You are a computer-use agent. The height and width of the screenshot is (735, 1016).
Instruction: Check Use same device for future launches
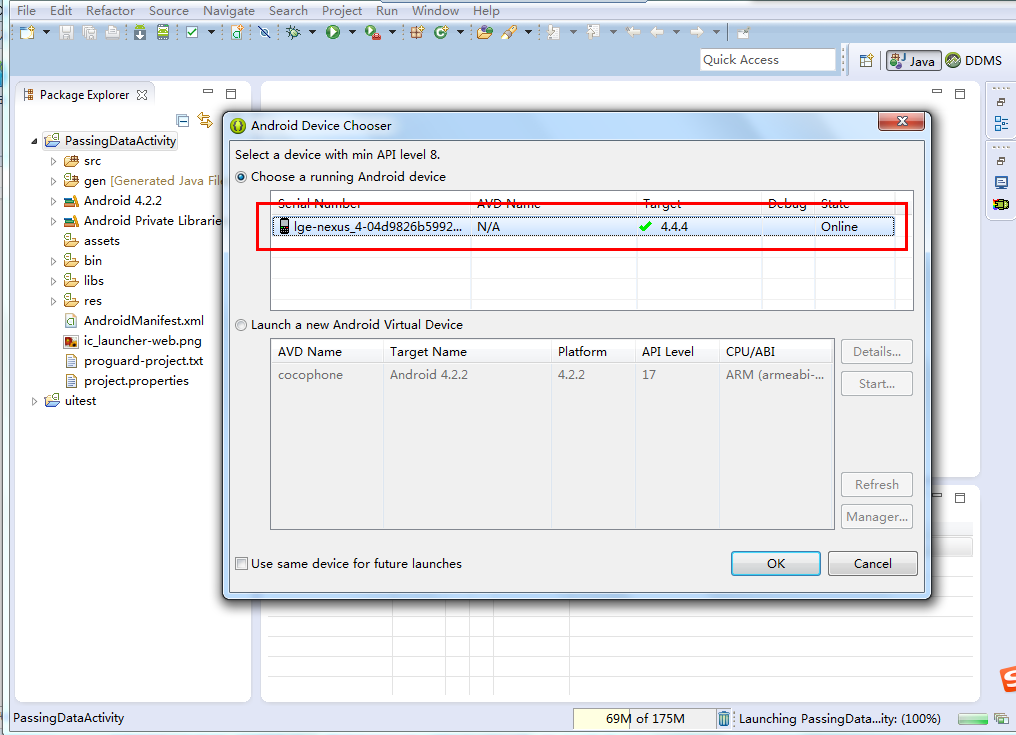click(241, 563)
